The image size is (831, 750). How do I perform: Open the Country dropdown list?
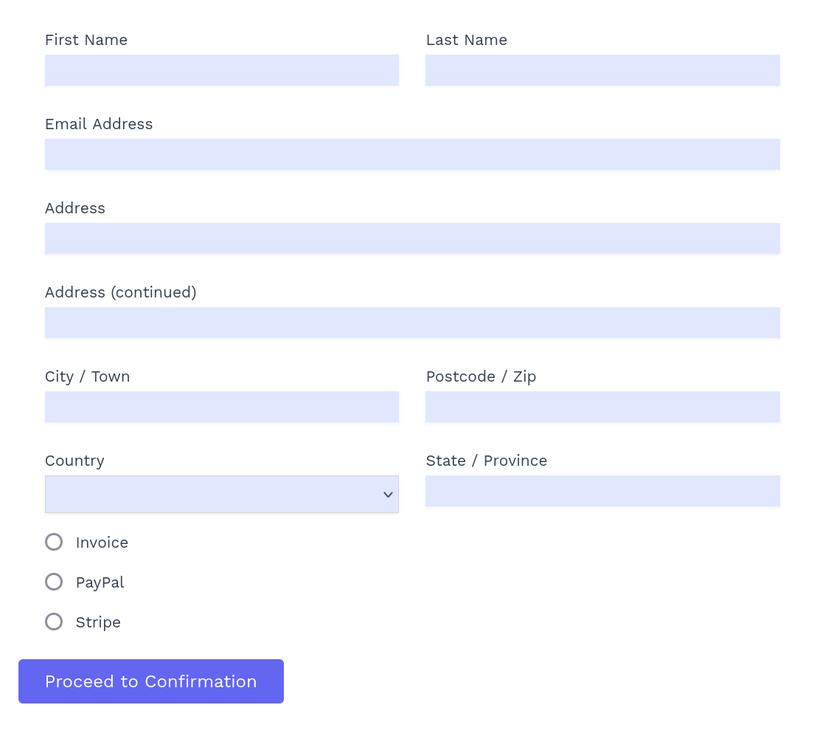tap(210, 494)
